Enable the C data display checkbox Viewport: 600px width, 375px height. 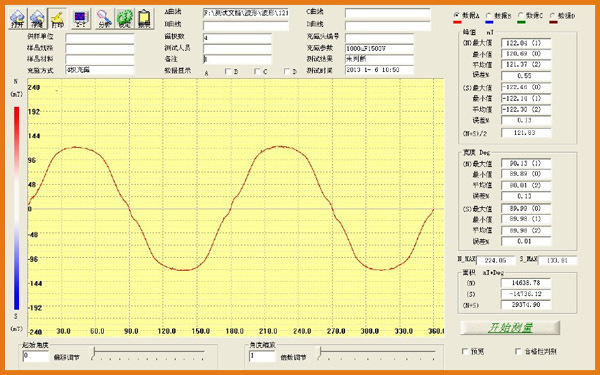coord(258,71)
